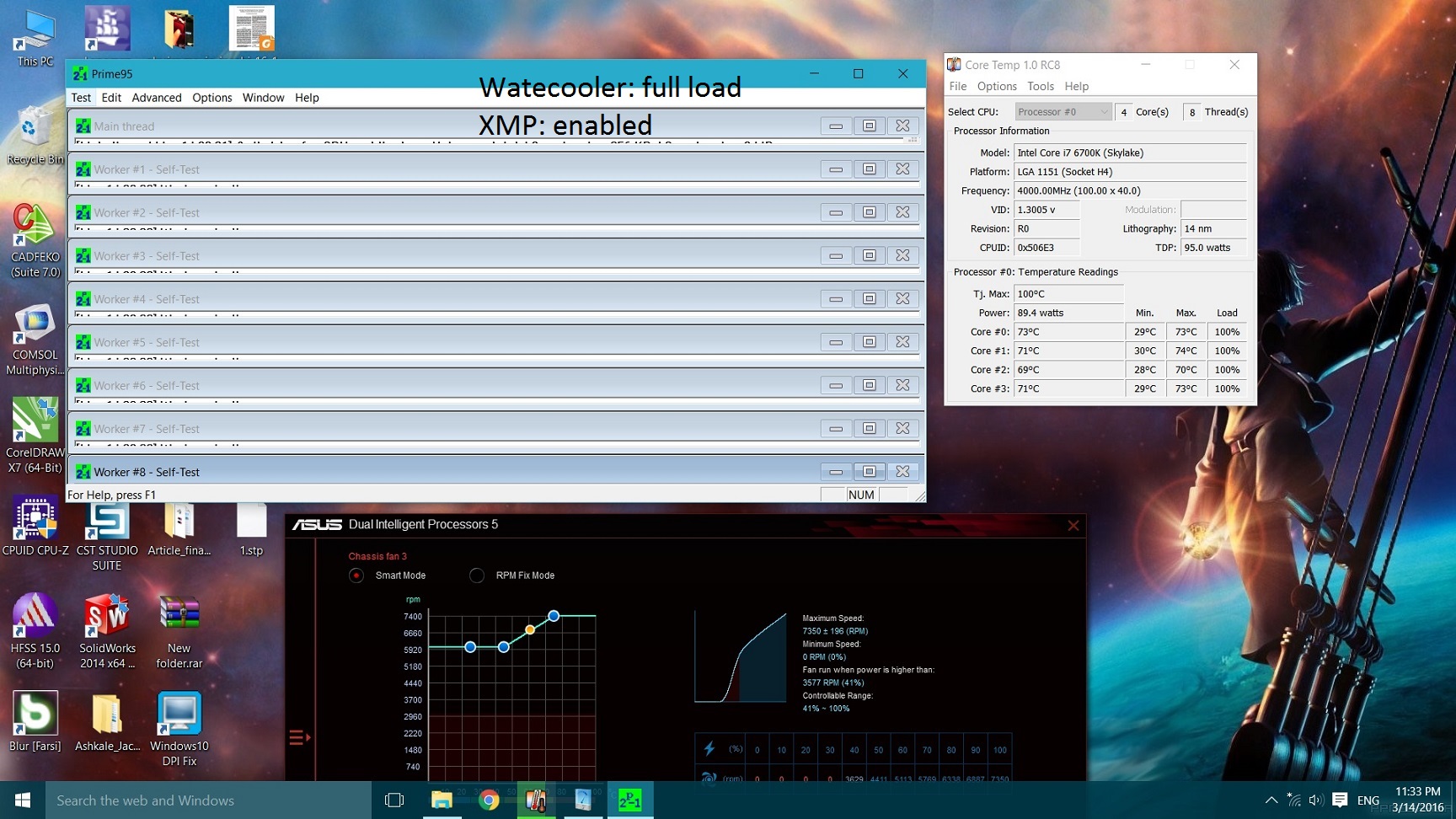The height and width of the screenshot is (819, 1456).
Task: Open the document thumbnail icon at desktop top
Action: coord(251,29)
